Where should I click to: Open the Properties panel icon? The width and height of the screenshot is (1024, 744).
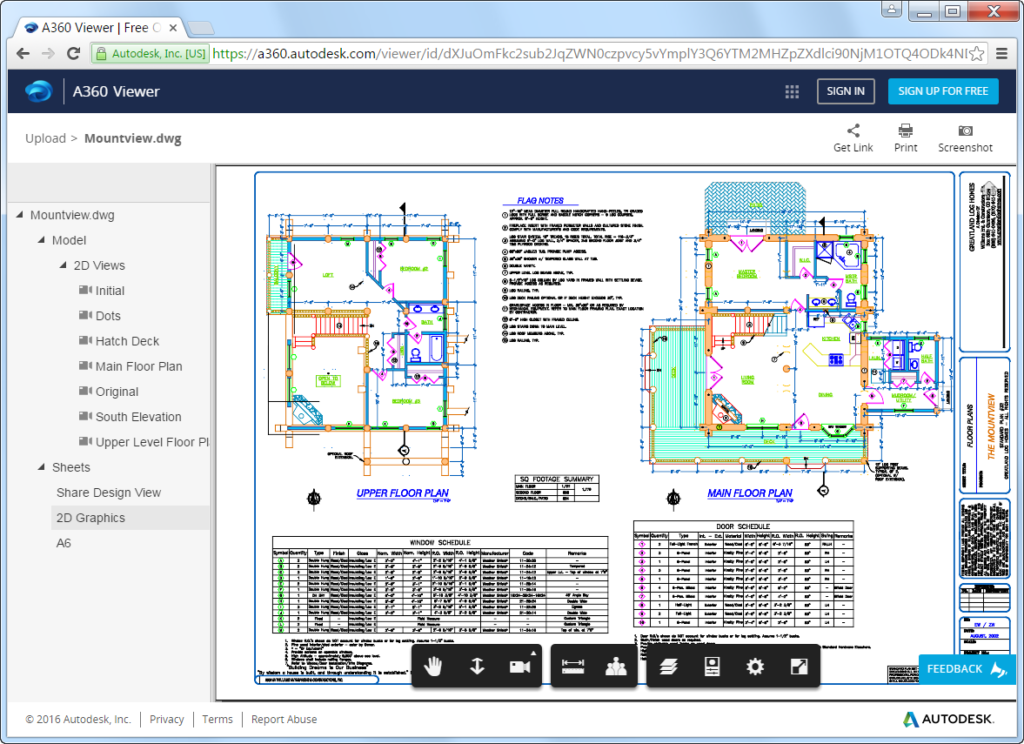point(712,666)
